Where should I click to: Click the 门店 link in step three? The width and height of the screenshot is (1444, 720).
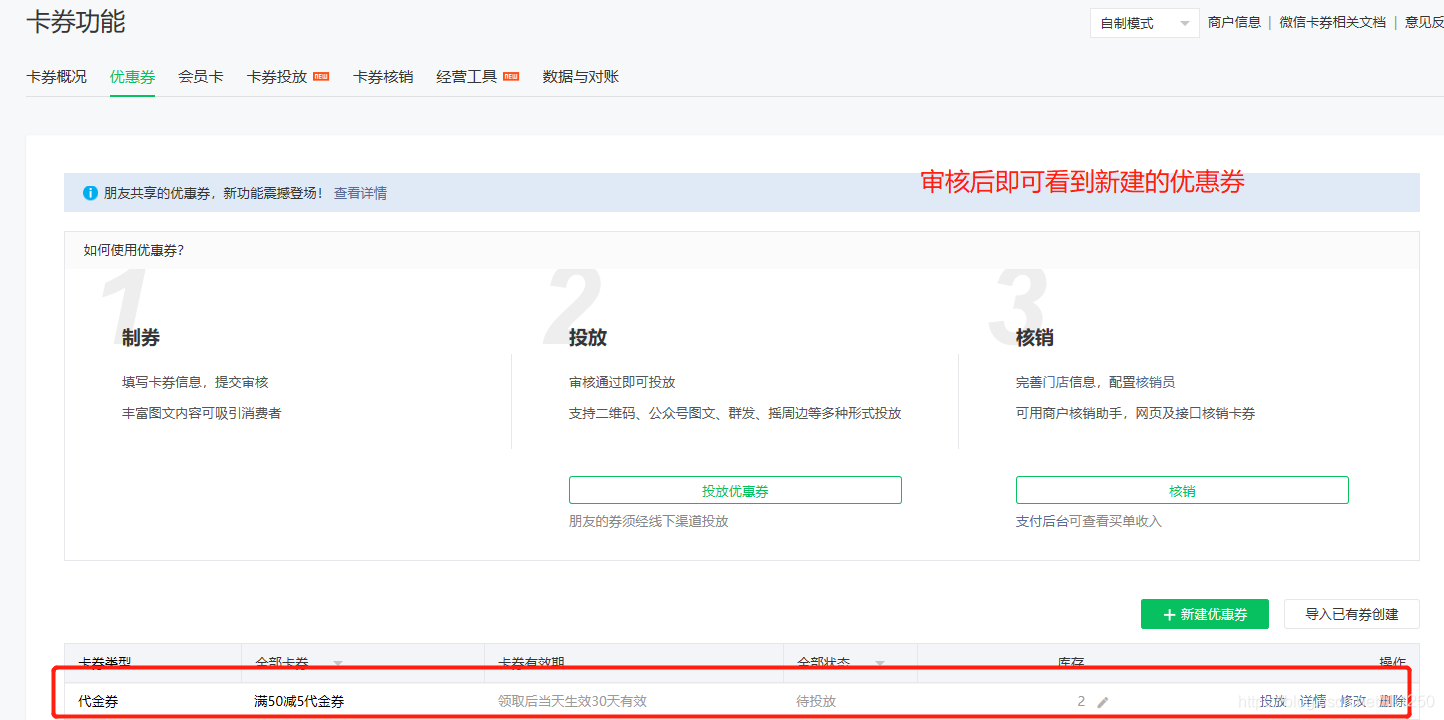[x=1055, y=382]
